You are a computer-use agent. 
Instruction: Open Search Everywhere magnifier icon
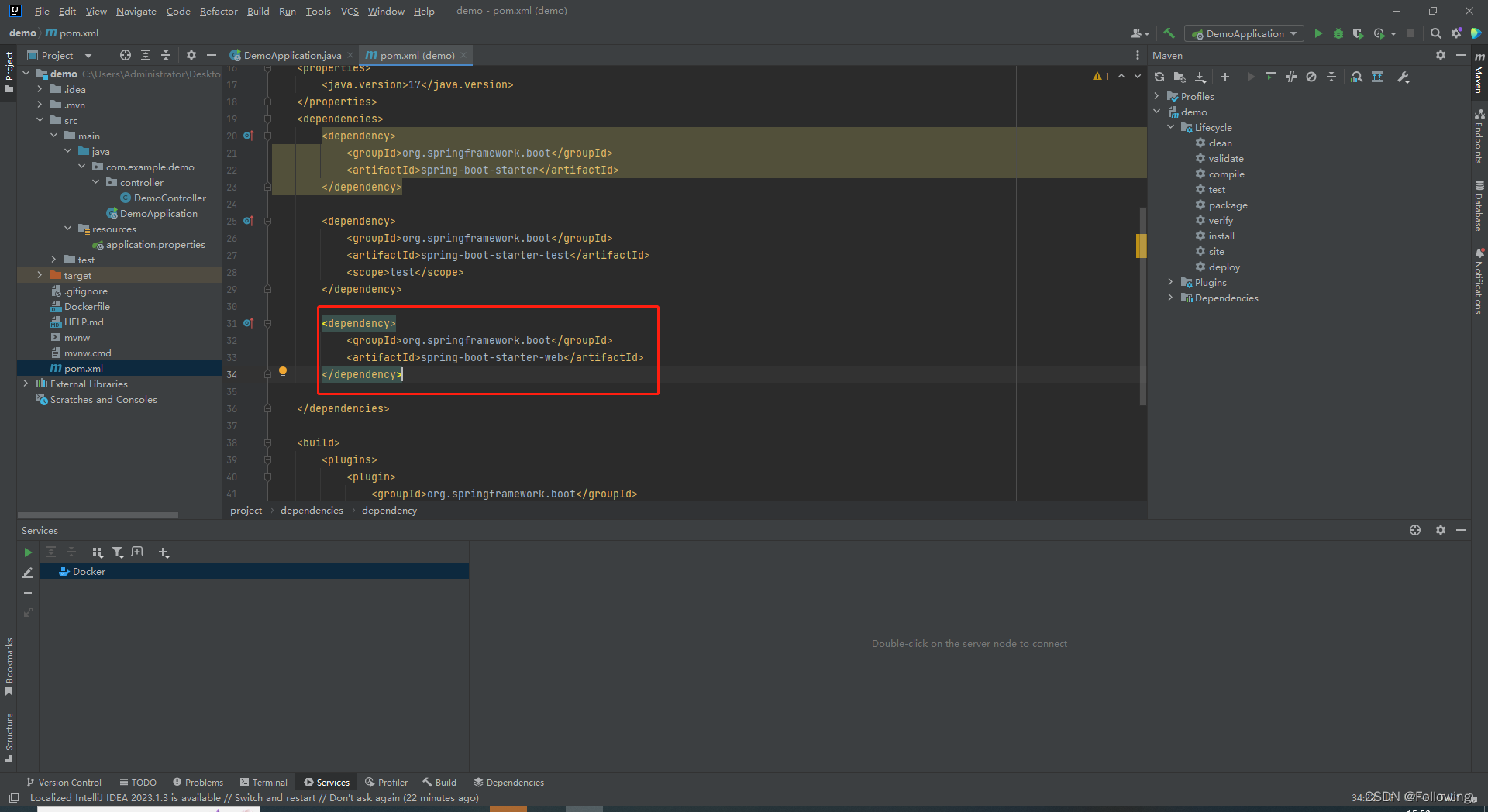click(1435, 33)
